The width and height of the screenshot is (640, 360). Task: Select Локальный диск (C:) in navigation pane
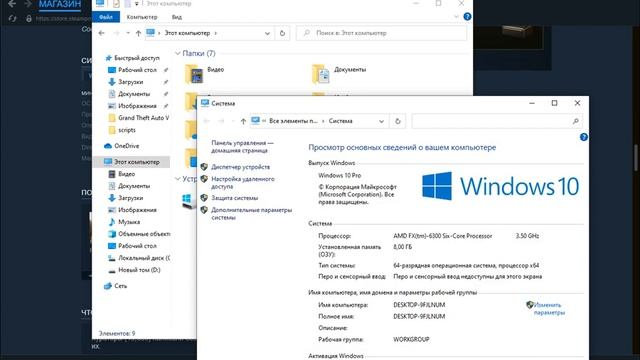pos(144,258)
